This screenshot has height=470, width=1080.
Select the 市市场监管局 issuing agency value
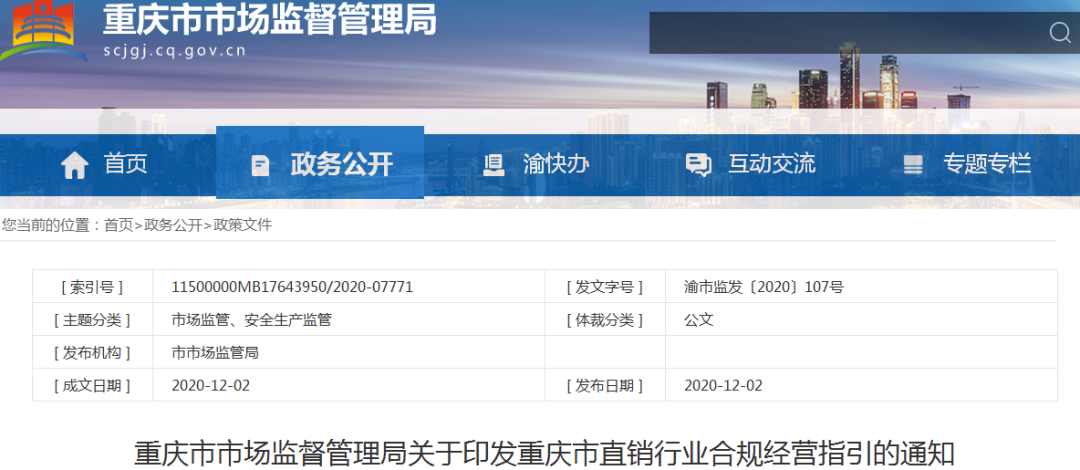(215, 354)
